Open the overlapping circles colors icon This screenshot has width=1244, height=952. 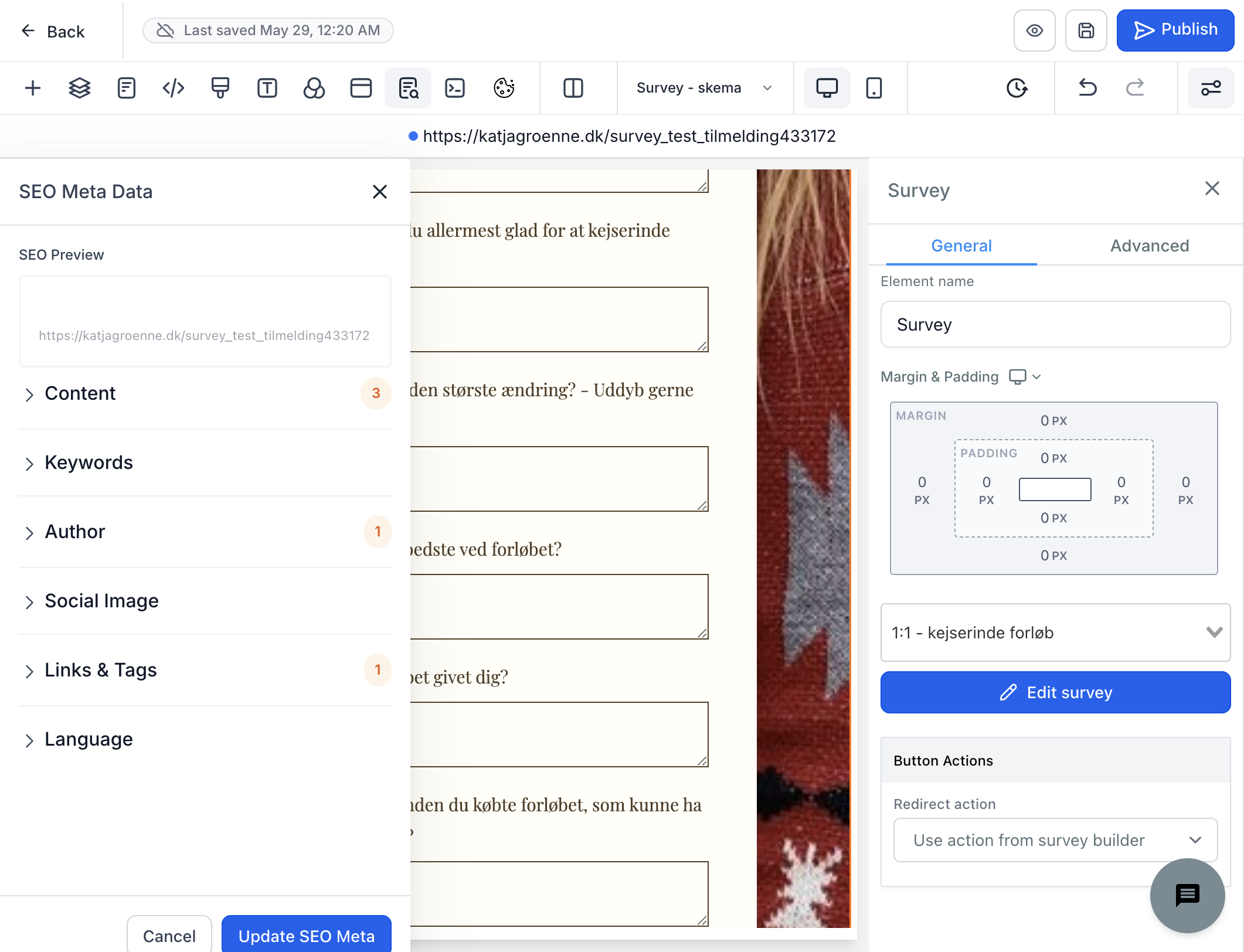coord(314,88)
